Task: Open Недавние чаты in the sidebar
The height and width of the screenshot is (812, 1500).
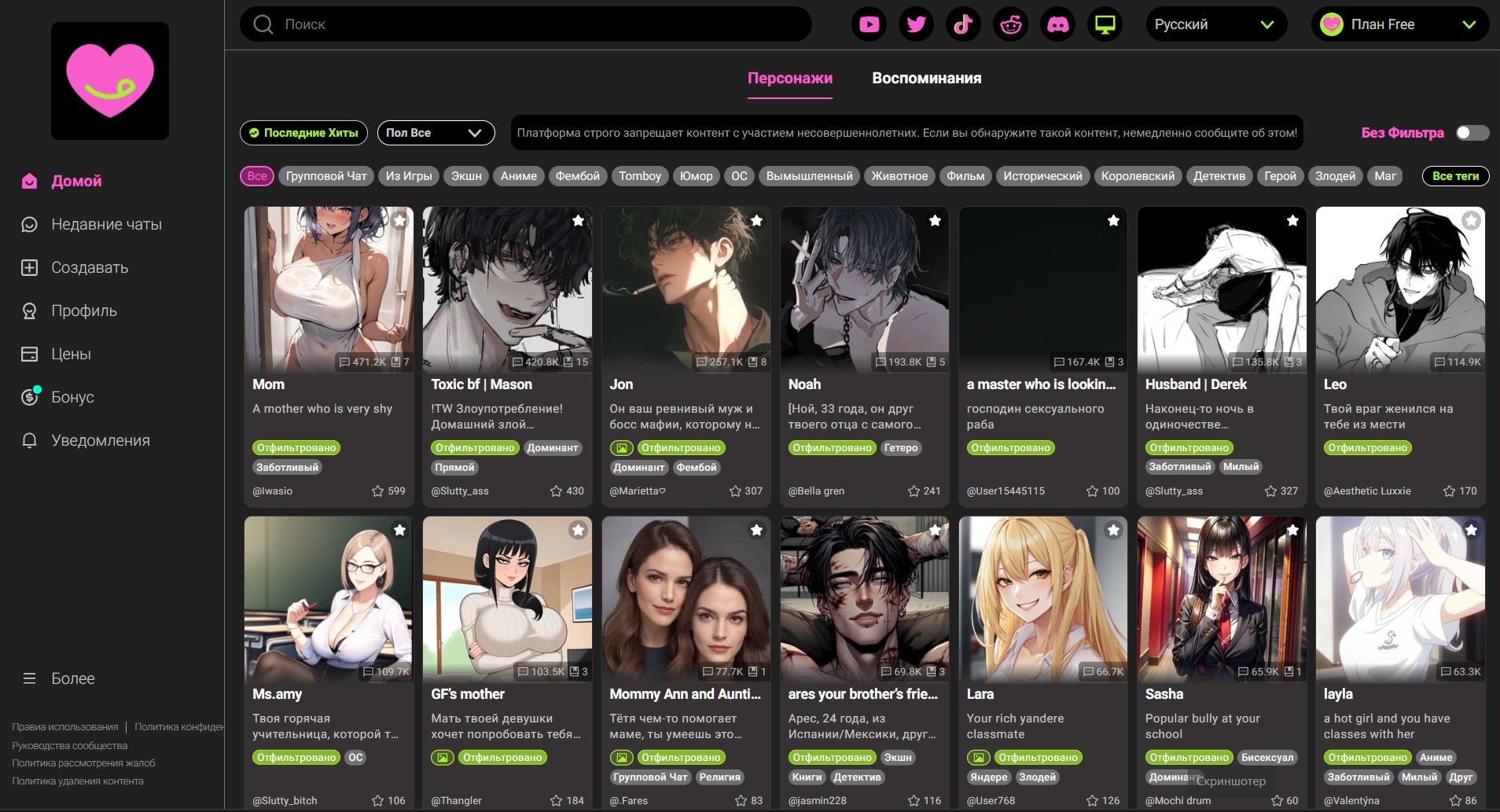Action: (x=106, y=225)
